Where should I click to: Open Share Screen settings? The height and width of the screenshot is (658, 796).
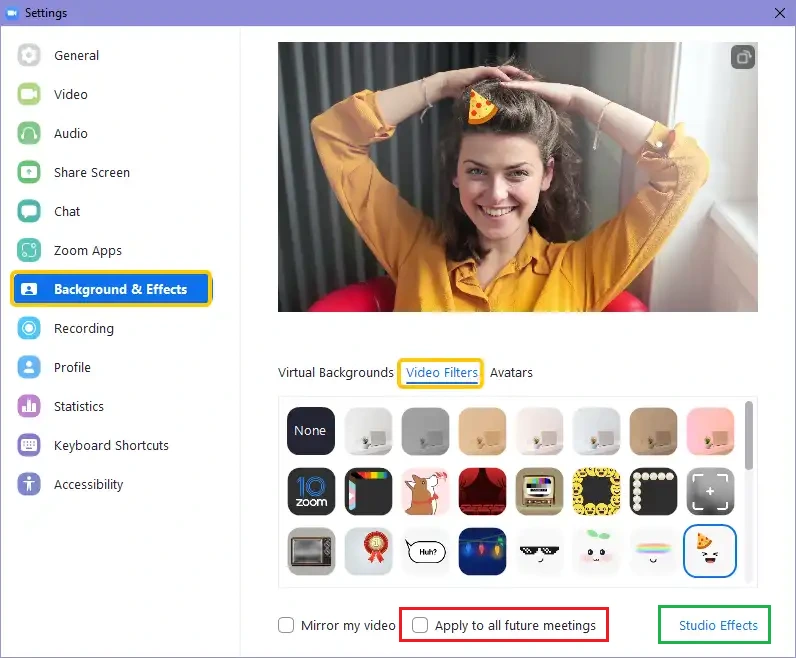[x=91, y=172]
